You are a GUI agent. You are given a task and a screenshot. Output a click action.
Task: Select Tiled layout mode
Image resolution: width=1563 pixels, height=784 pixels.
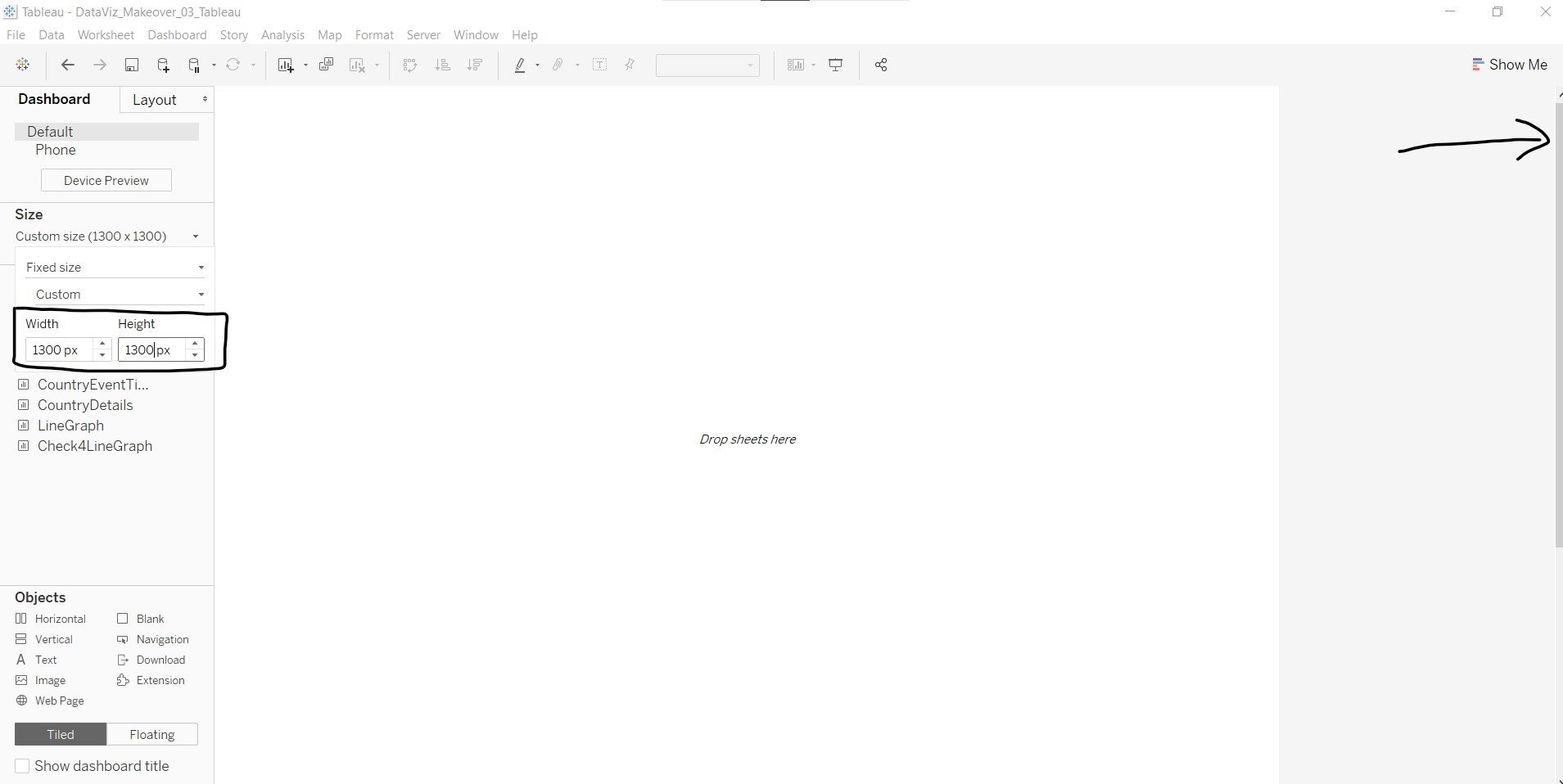[60, 734]
